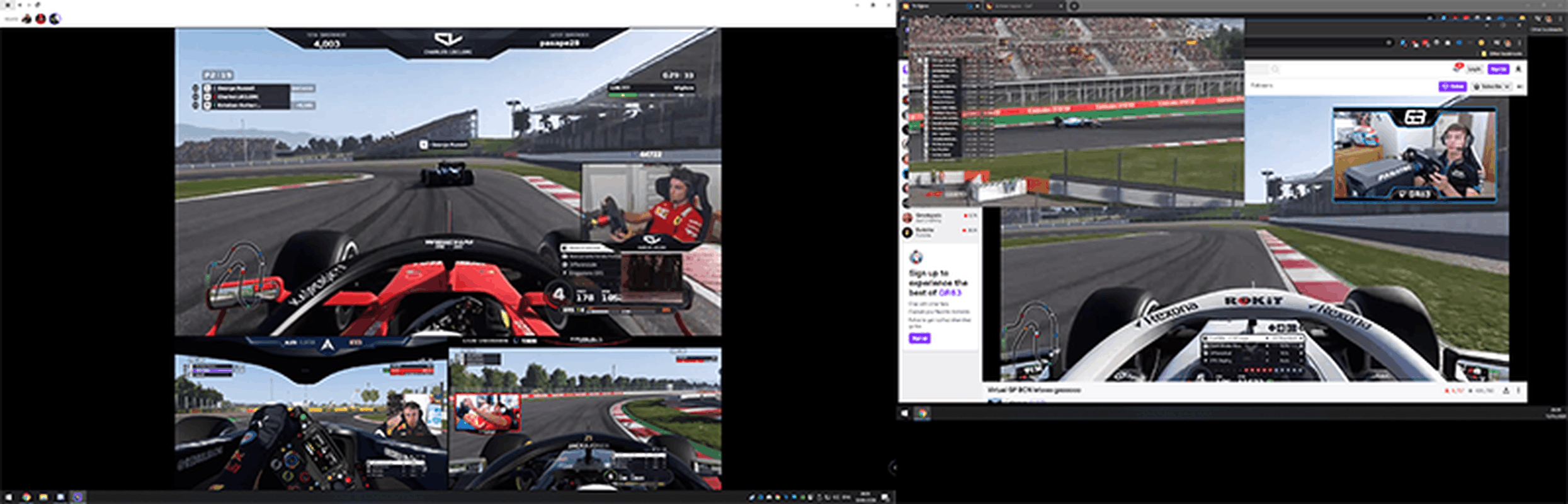Click the Log In button on Twitch
The height and width of the screenshot is (504, 1568).
(x=1474, y=69)
